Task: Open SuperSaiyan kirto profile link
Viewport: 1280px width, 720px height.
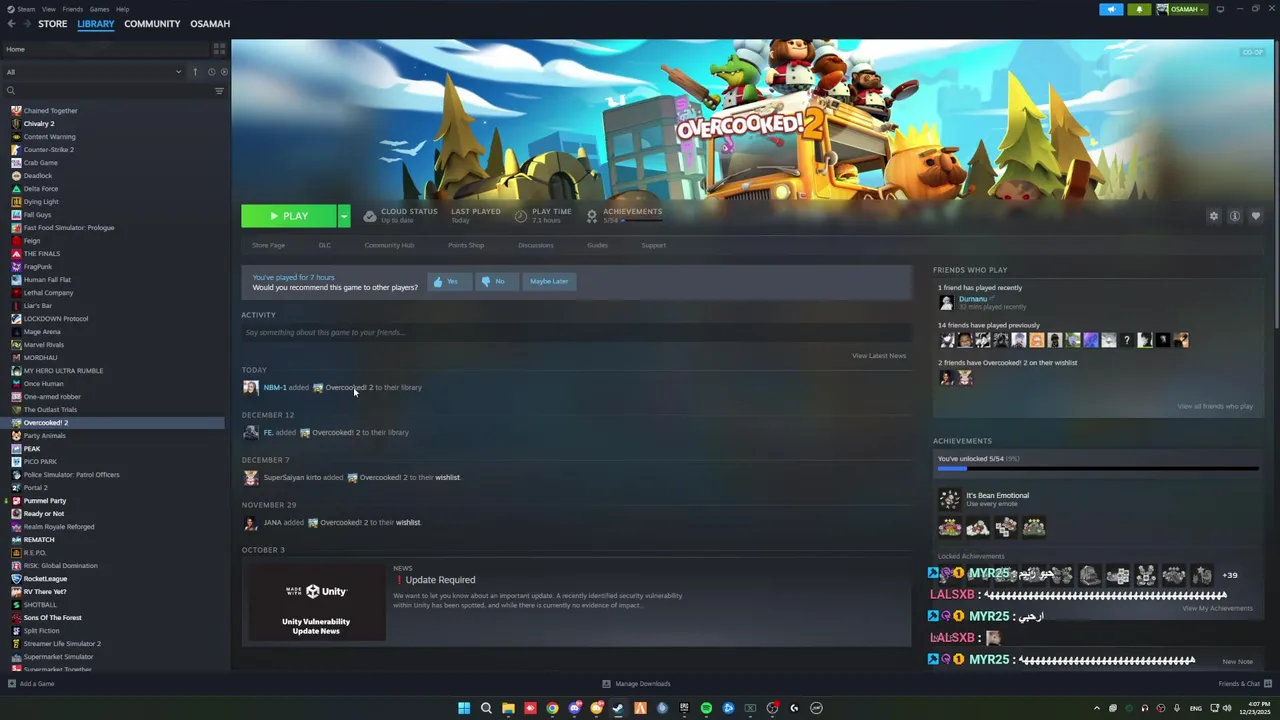Action: coord(292,478)
